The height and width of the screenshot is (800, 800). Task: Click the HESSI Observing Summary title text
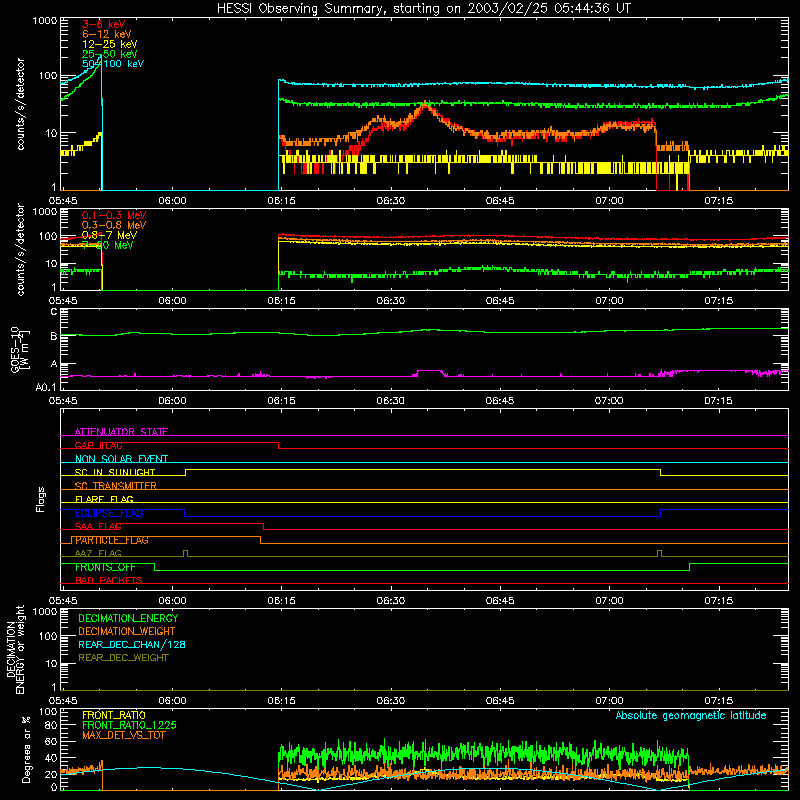[423, 9]
